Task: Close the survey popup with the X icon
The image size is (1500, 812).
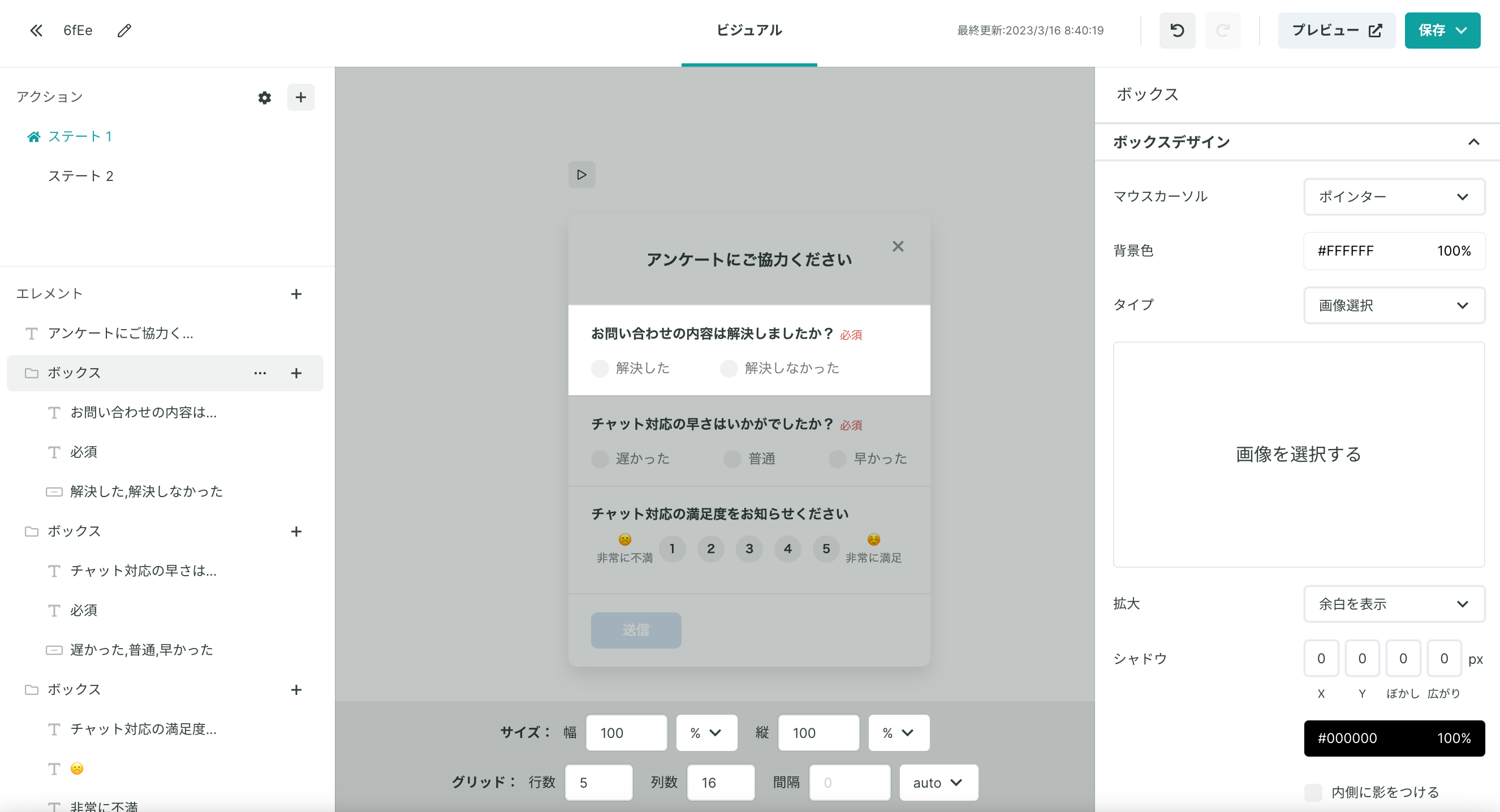Action: [897, 246]
